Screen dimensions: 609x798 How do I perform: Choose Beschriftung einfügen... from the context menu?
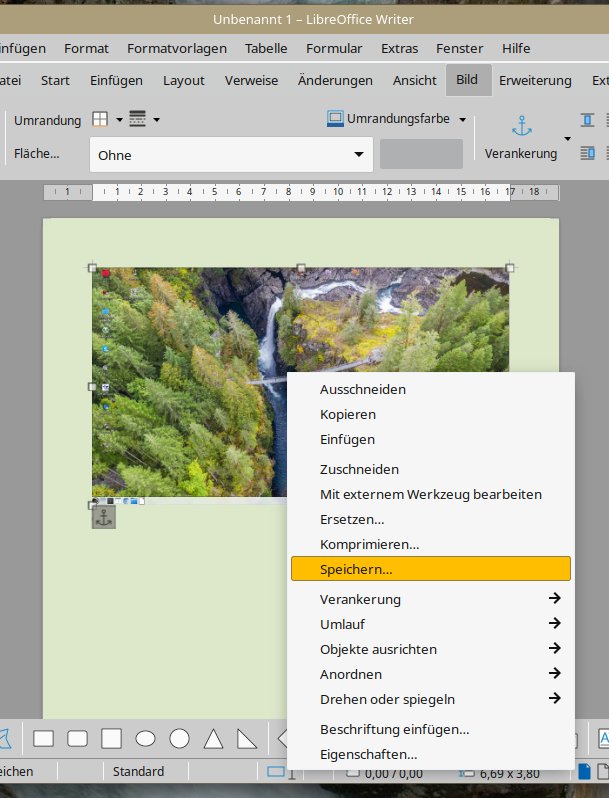coord(431,729)
